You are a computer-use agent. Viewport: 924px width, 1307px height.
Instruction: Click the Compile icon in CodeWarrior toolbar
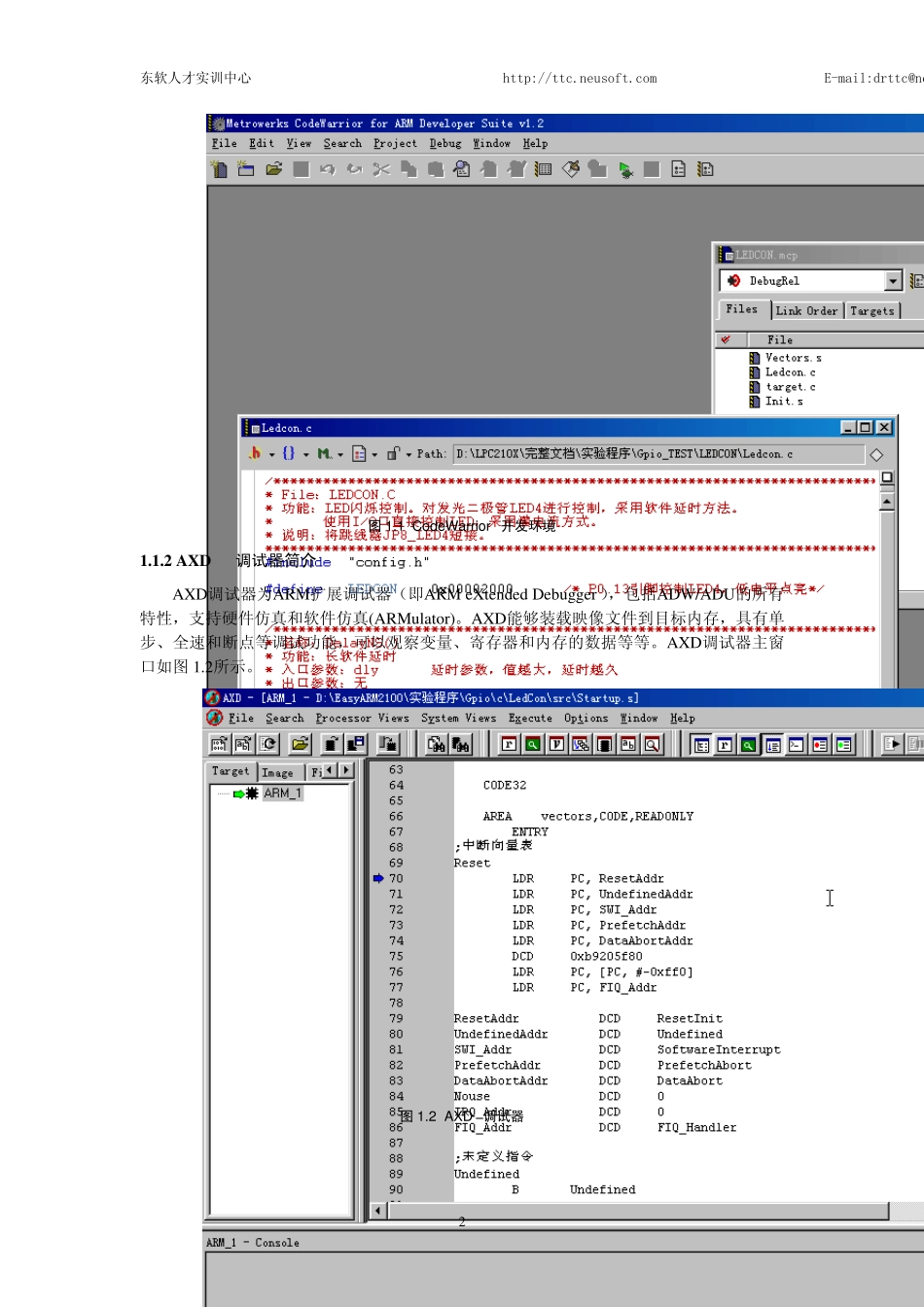click(571, 169)
